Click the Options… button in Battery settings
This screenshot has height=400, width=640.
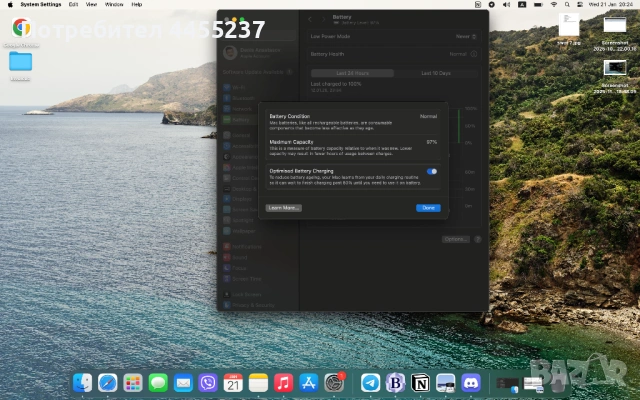pos(456,239)
